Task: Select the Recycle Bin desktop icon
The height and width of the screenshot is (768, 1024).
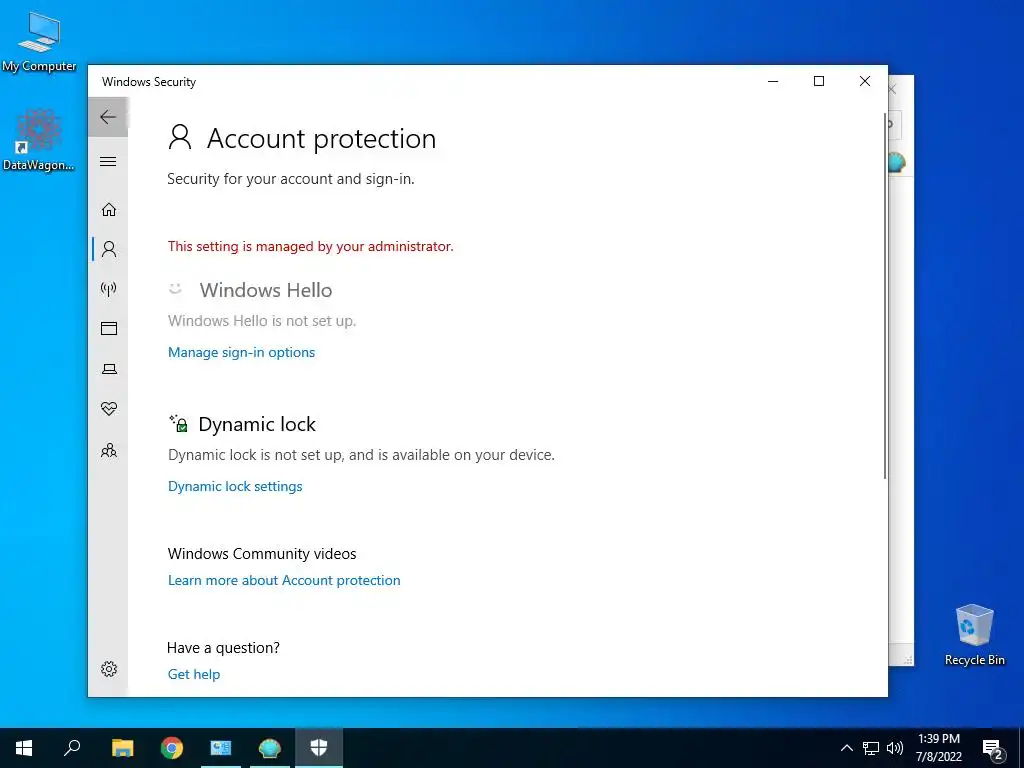Action: (x=974, y=635)
